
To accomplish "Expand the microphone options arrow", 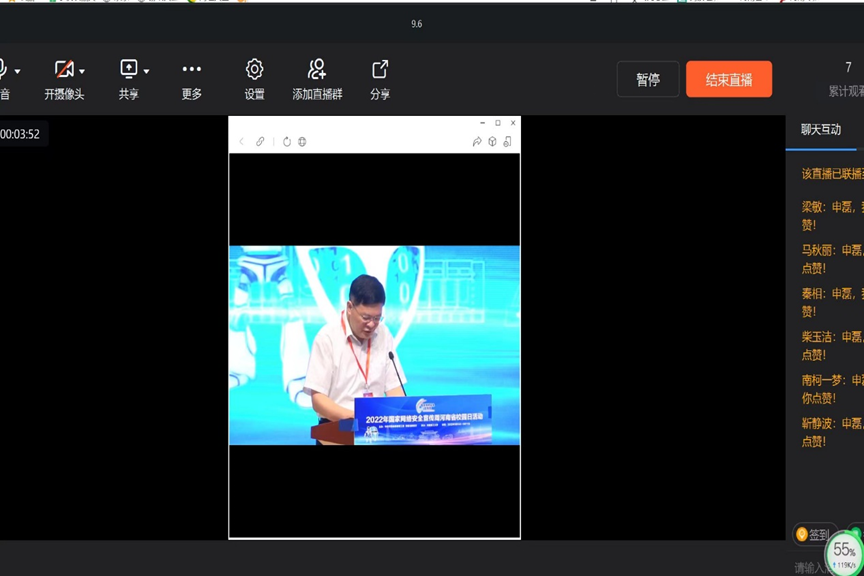I will [17, 71].
